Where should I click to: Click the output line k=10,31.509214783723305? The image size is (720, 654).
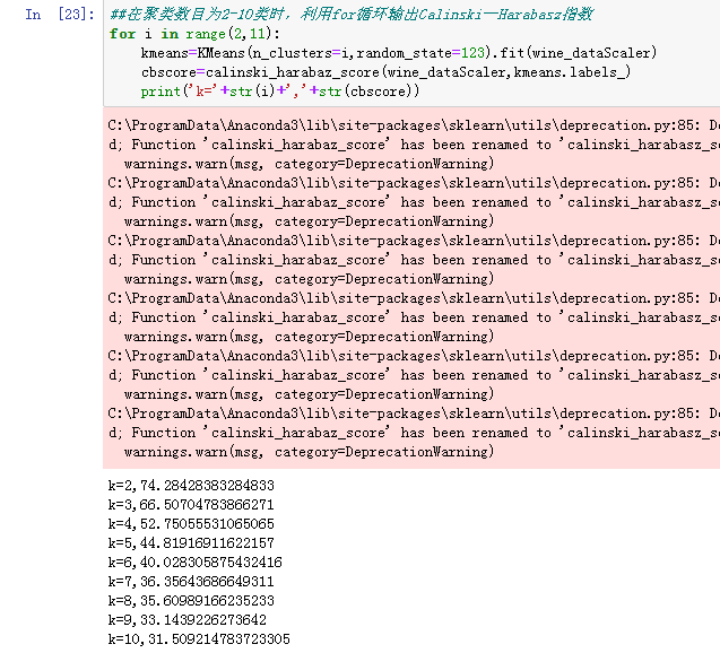pos(199,639)
